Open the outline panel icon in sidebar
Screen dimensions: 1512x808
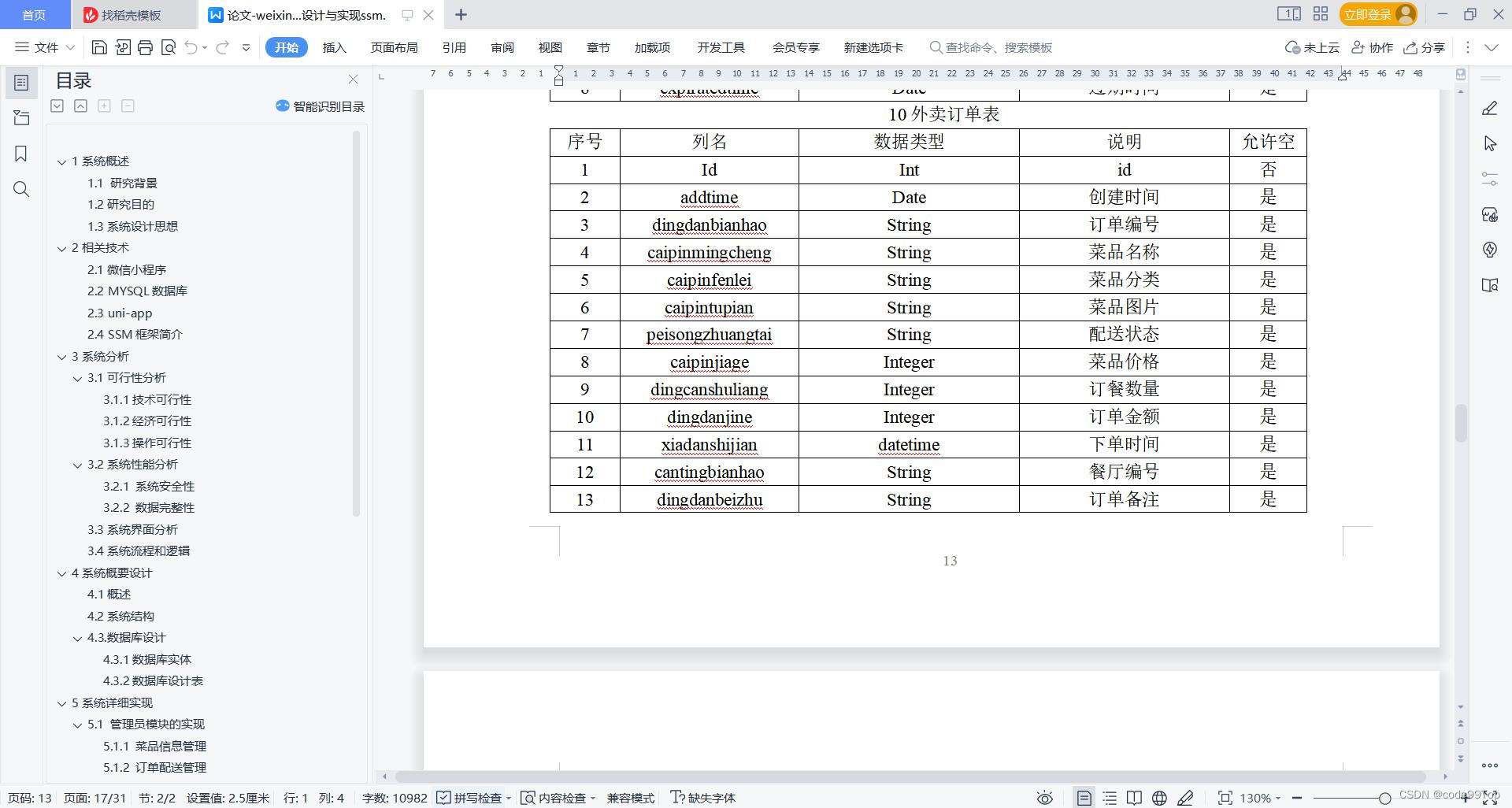click(x=21, y=83)
